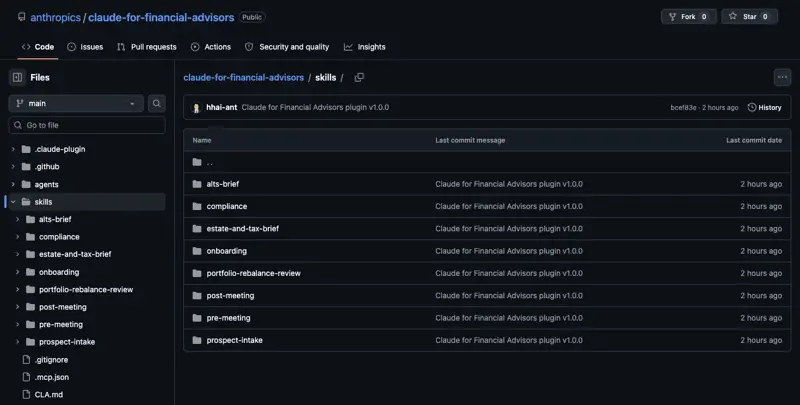800x405 pixels.
Task: Select CLA.md file name in sidebar
Action: (x=48, y=394)
